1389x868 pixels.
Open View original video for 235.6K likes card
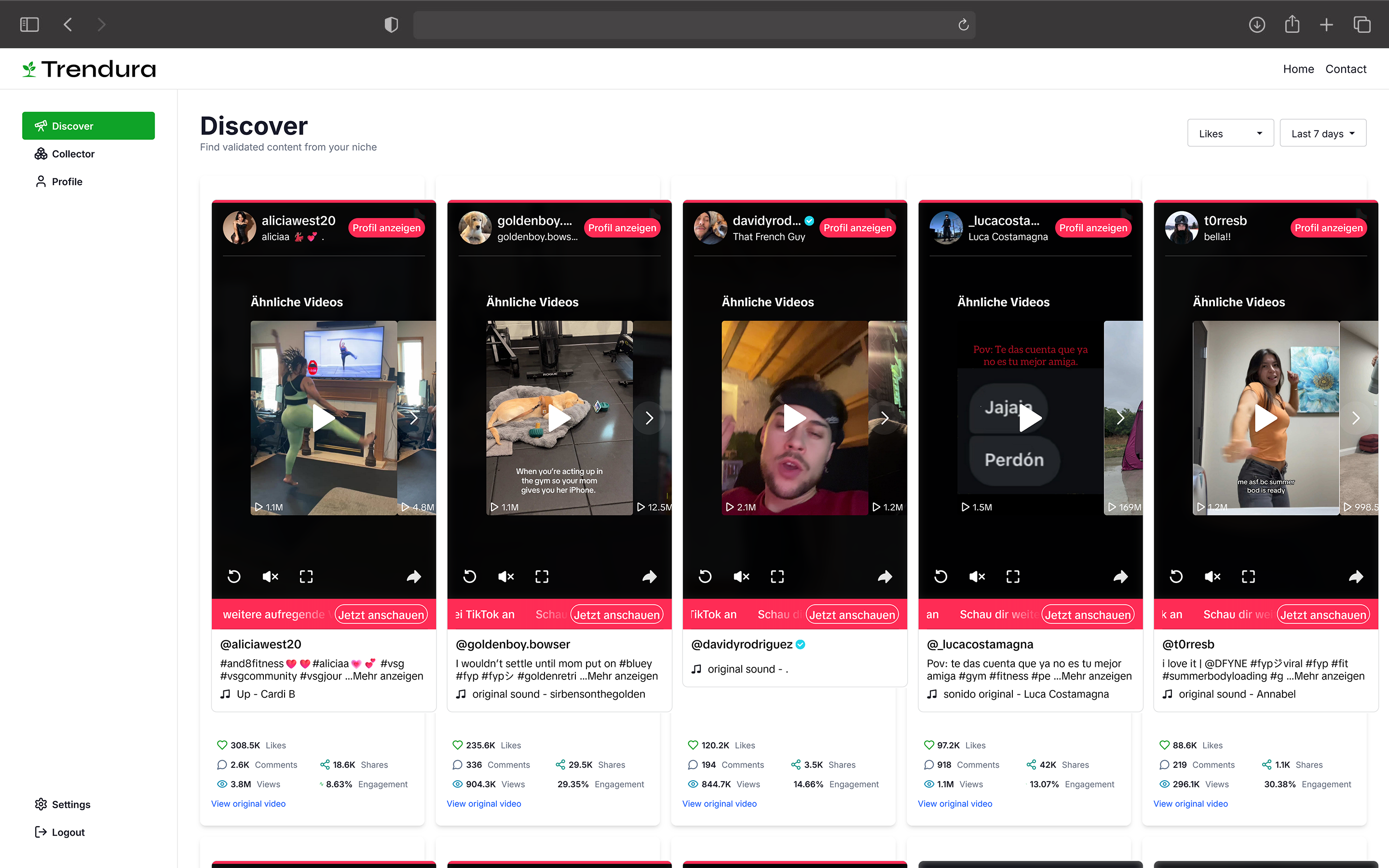tap(484, 804)
